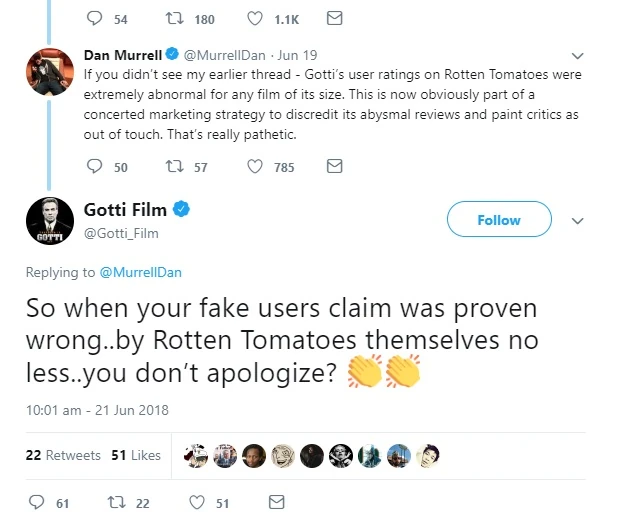Follow the Gotti Film account
The height and width of the screenshot is (527, 619).
point(498,220)
